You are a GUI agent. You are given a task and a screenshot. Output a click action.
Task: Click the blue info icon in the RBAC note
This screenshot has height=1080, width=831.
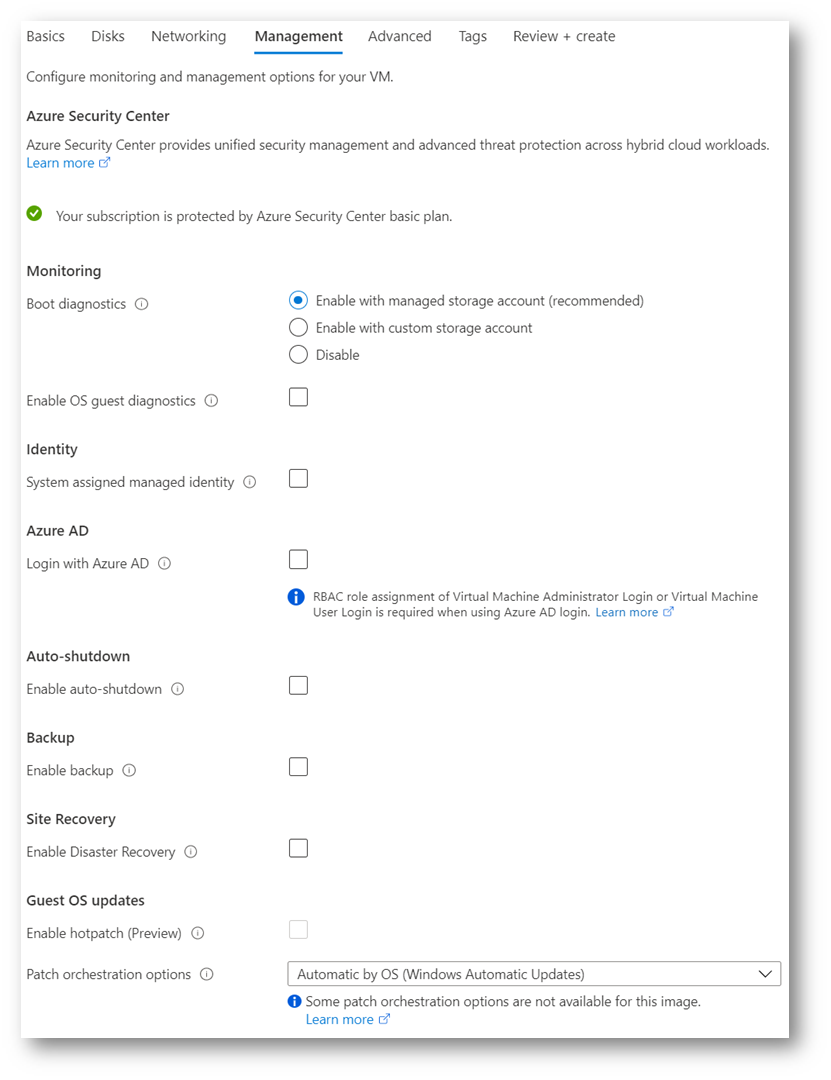pyautogui.click(x=295, y=596)
